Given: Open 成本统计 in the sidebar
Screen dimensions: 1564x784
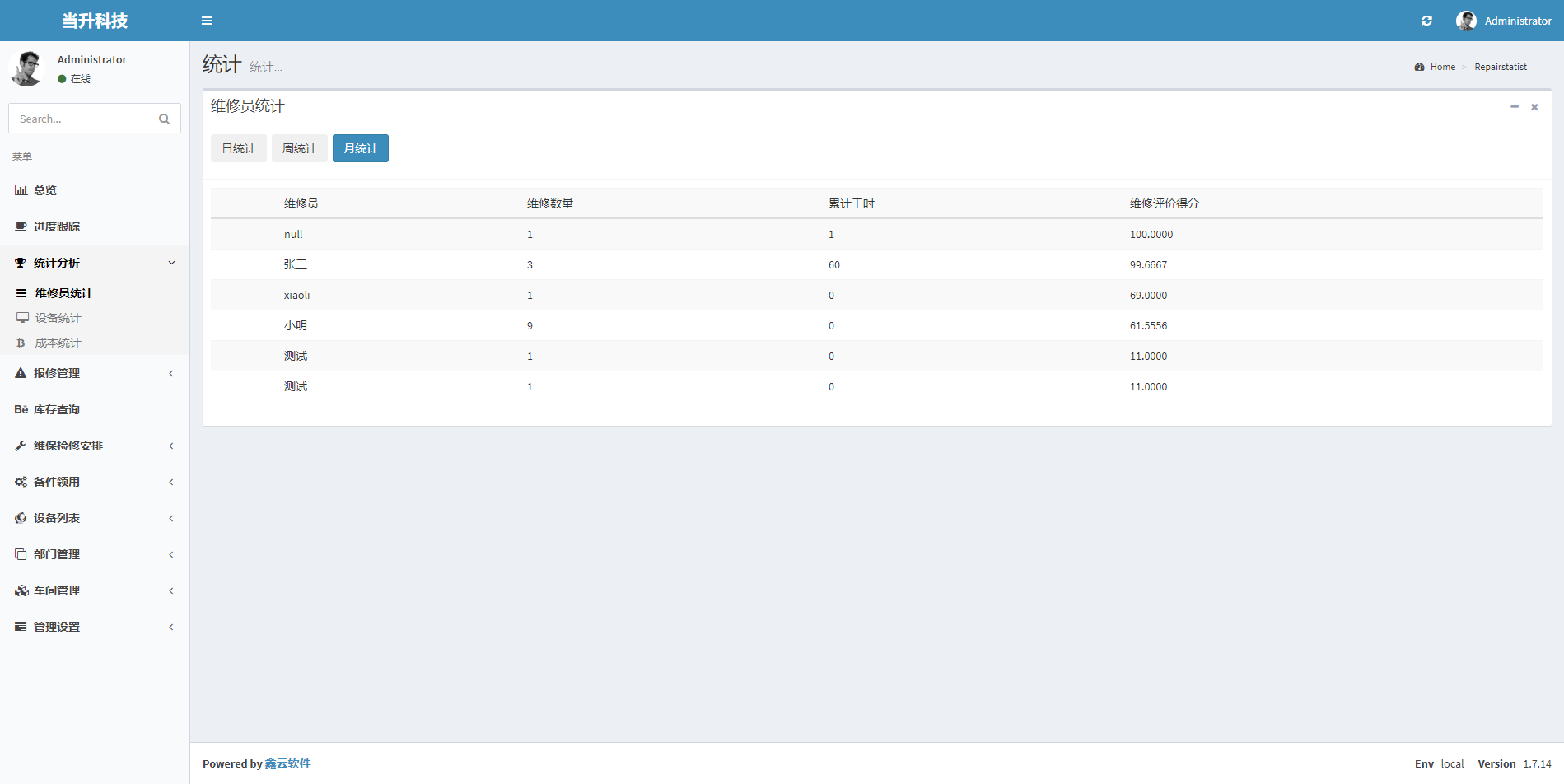Looking at the screenshot, I should (58, 343).
